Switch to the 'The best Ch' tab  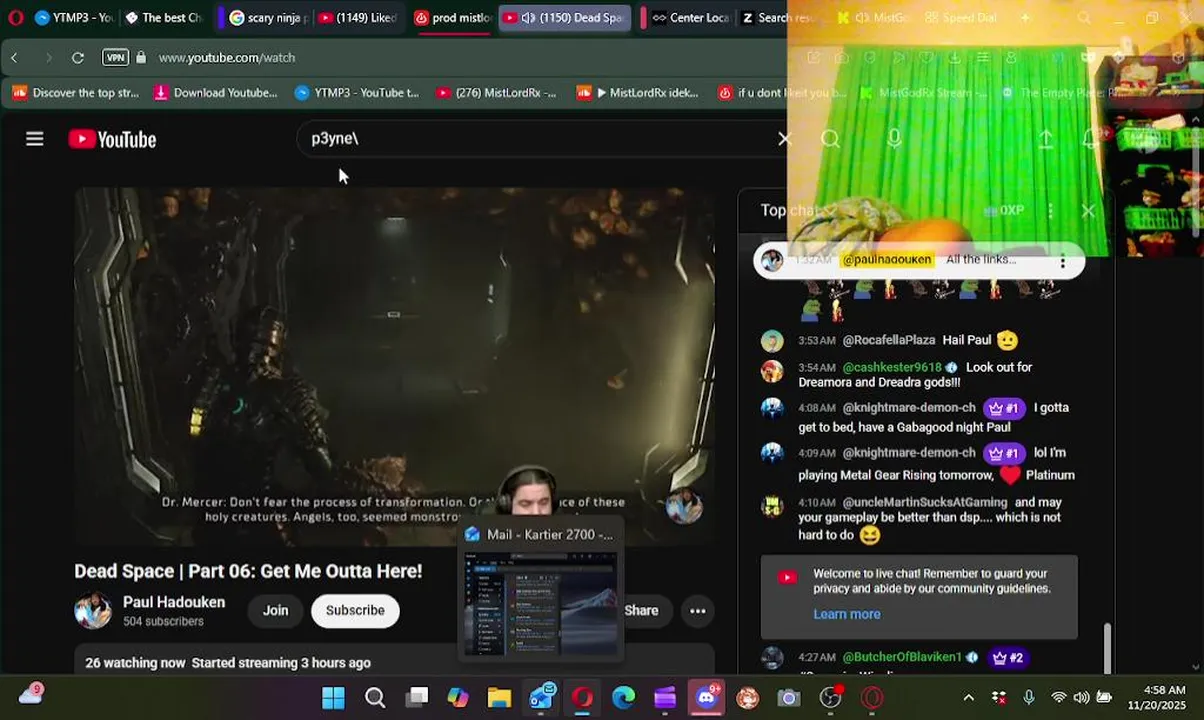(163, 17)
